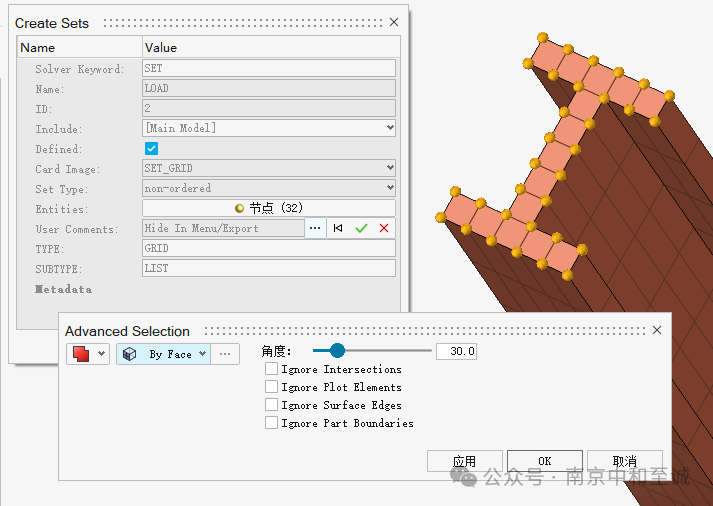
Task: Confirm entity selection with green checkmark
Action: 362,228
